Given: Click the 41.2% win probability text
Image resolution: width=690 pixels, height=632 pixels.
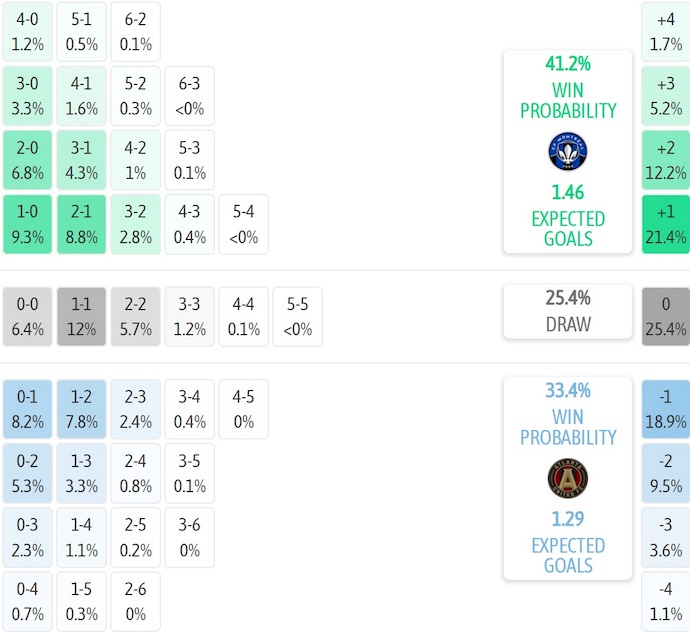Looking at the screenshot, I should click(x=567, y=64).
